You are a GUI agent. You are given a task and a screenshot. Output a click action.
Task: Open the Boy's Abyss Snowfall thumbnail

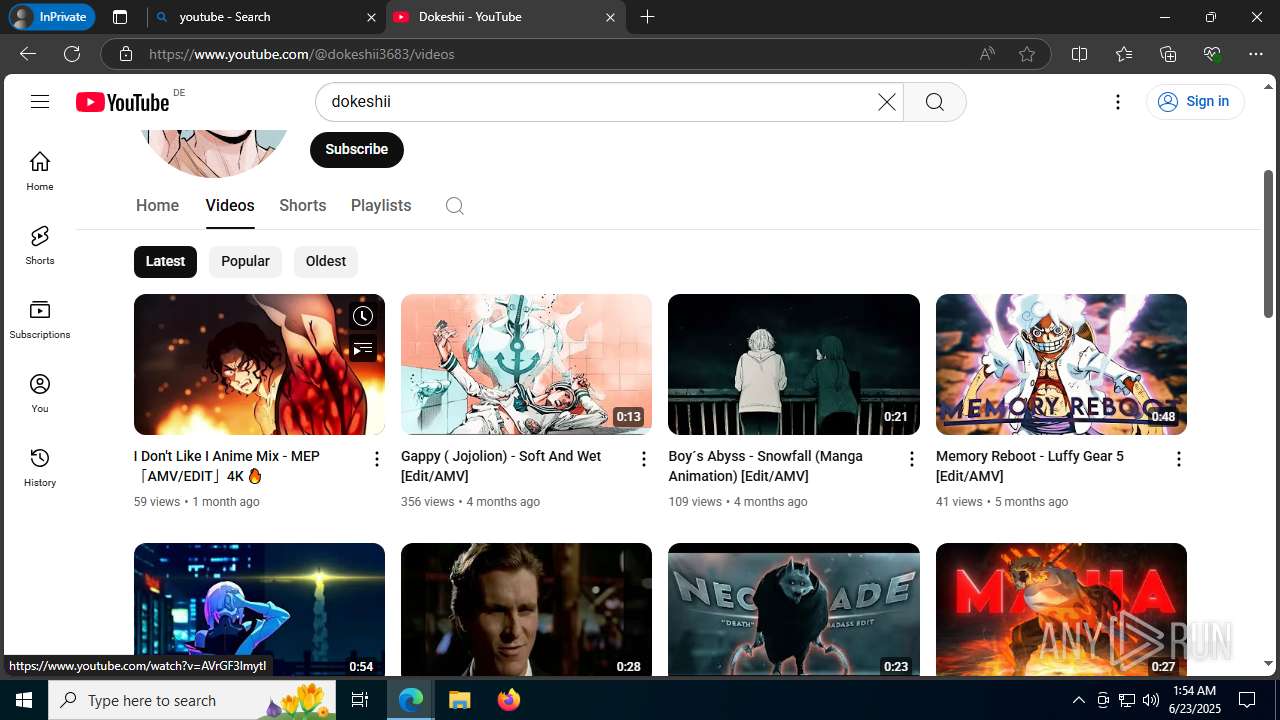pyautogui.click(x=794, y=364)
